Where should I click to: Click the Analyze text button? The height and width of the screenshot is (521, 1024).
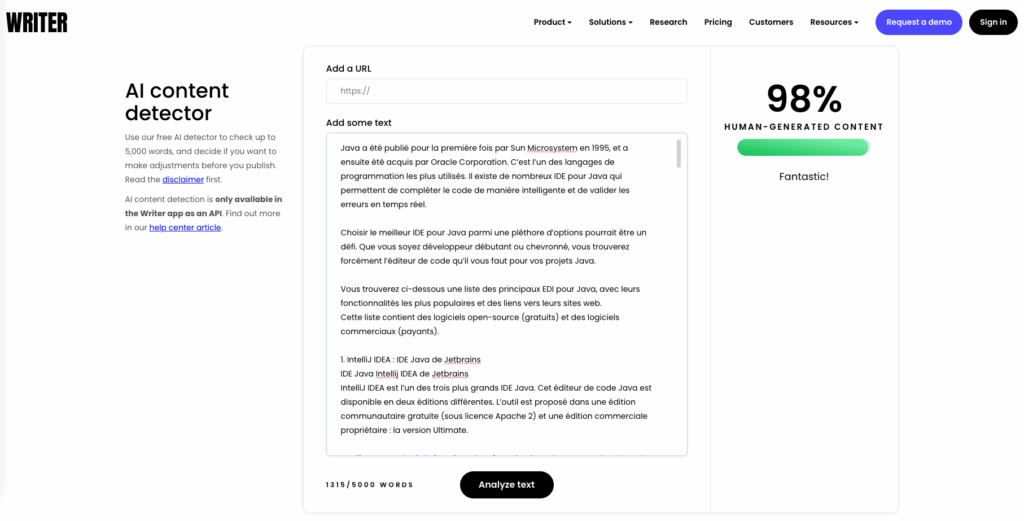506,485
